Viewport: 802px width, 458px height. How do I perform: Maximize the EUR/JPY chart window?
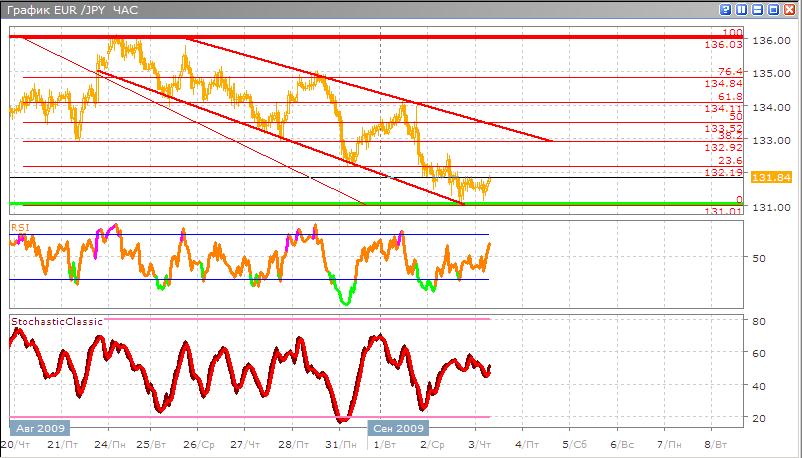[x=774, y=8]
